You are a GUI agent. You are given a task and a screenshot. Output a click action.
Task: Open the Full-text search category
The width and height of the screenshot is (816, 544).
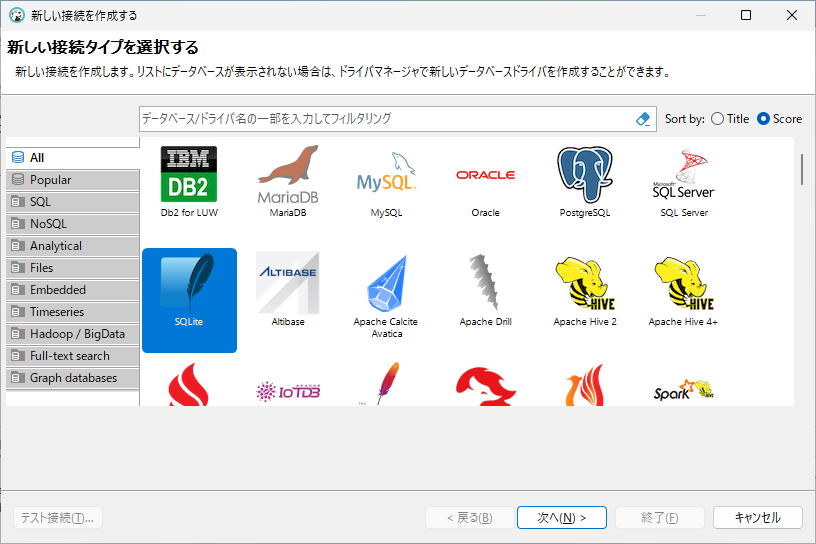pos(73,356)
